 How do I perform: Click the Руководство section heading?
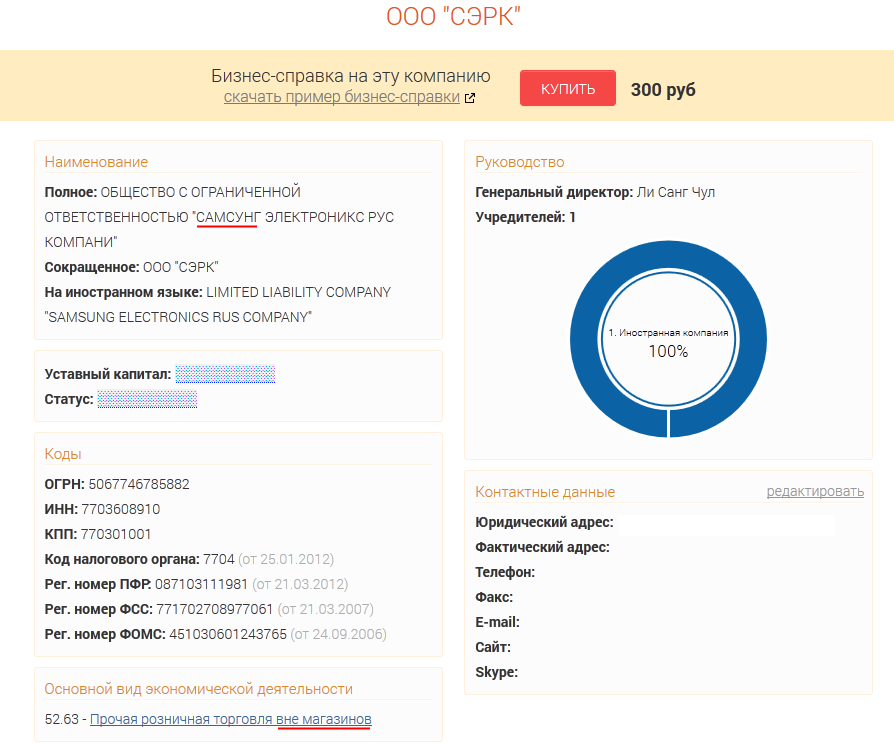(519, 162)
